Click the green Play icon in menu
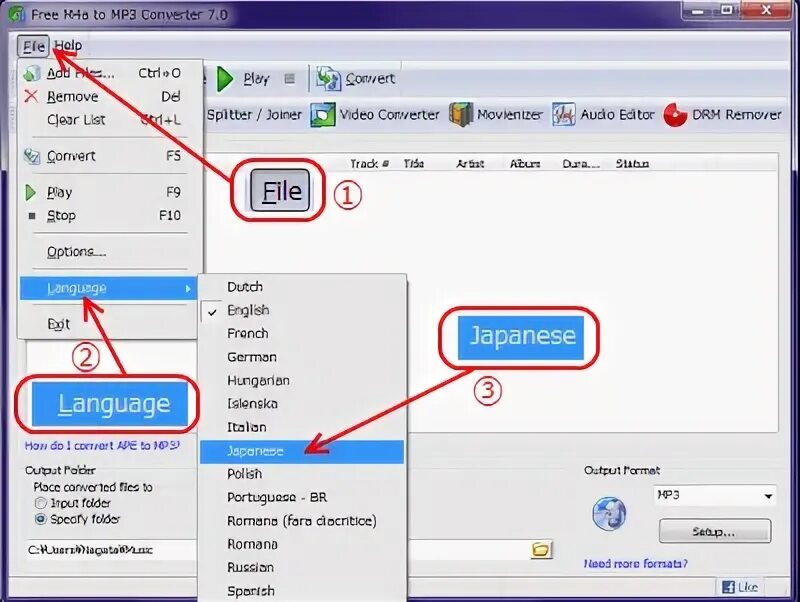 (31, 193)
